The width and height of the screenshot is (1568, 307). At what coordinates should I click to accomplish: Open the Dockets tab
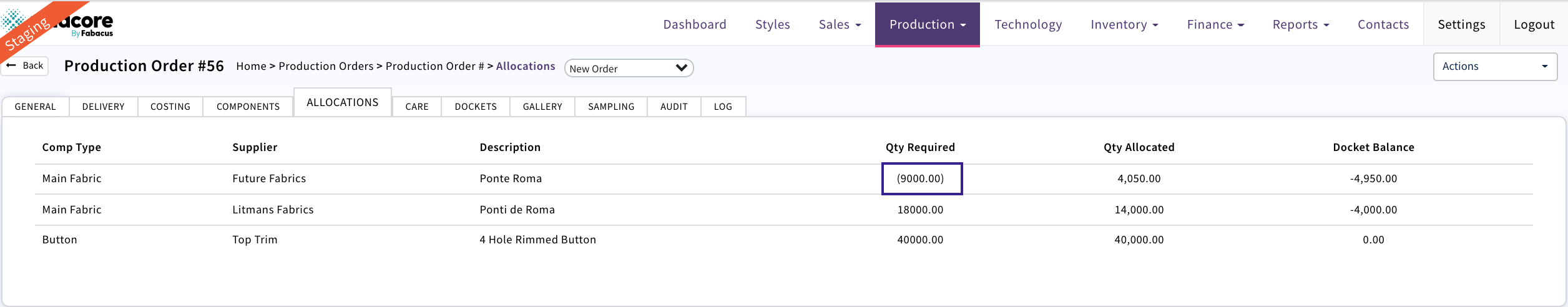475,107
